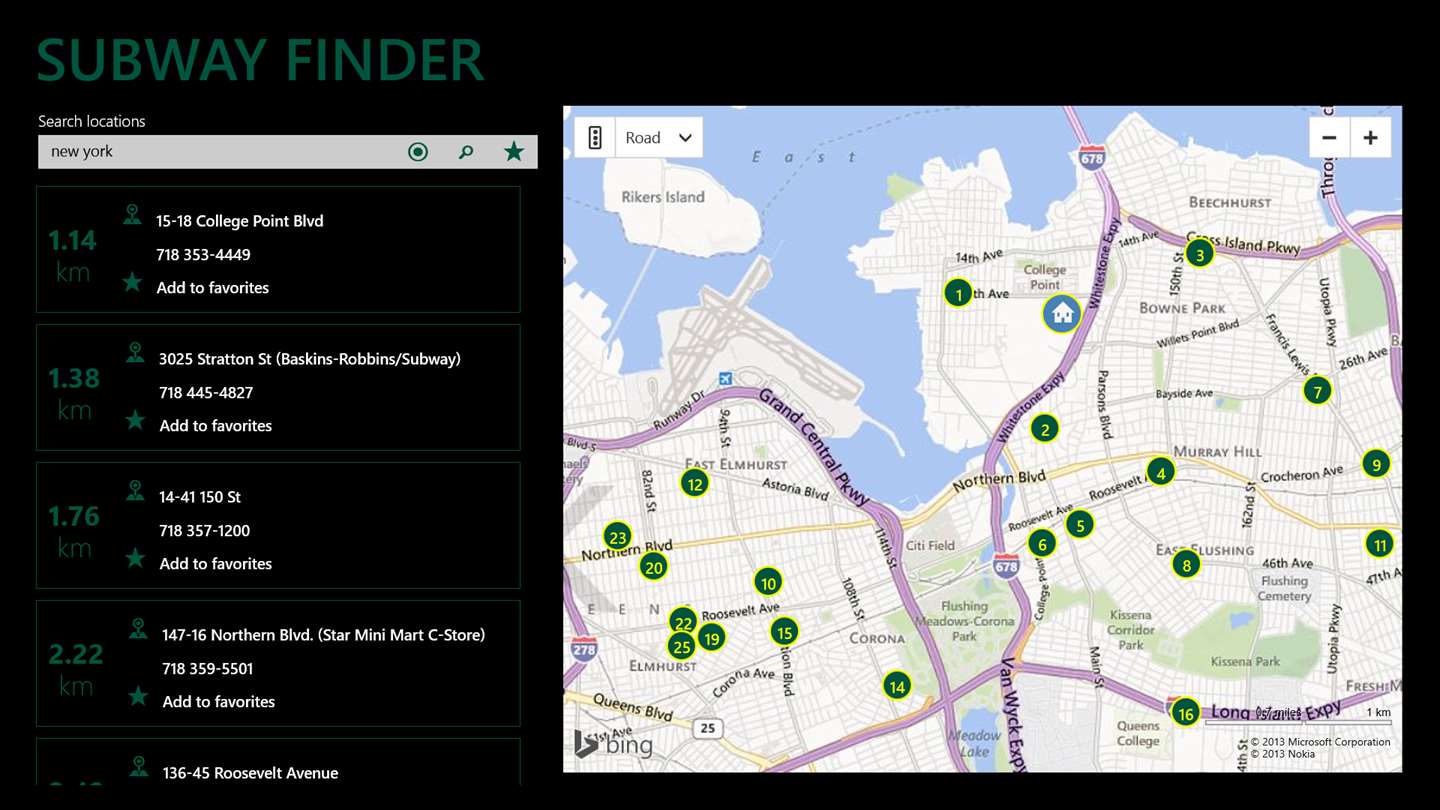Select map pin number 1
Image resolution: width=1440 pixels, height=810 pixels.
coord(959,293)
